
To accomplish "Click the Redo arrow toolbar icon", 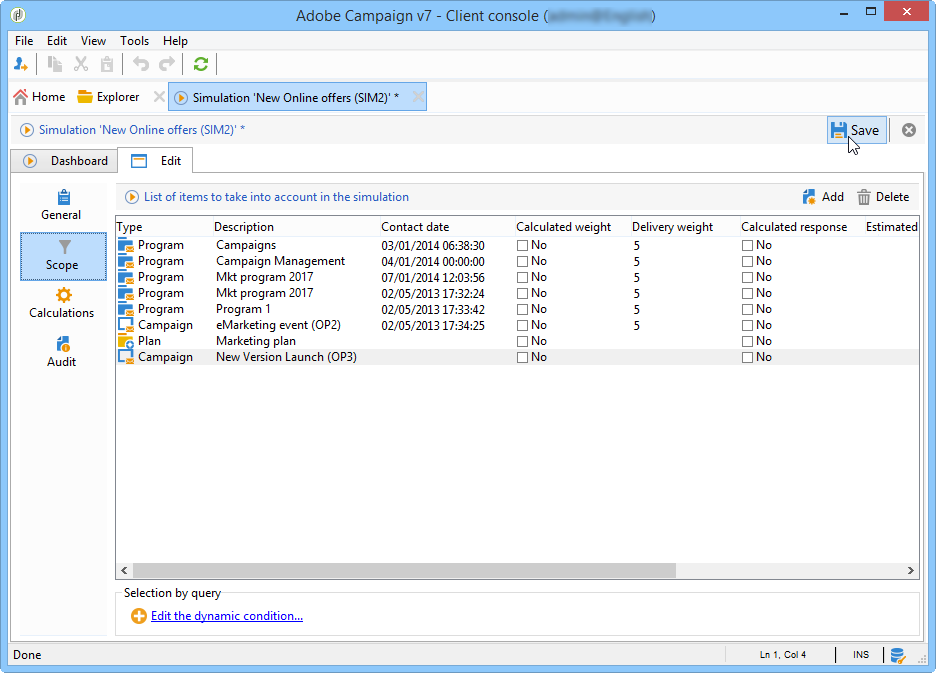I will (x=167, y=64).
